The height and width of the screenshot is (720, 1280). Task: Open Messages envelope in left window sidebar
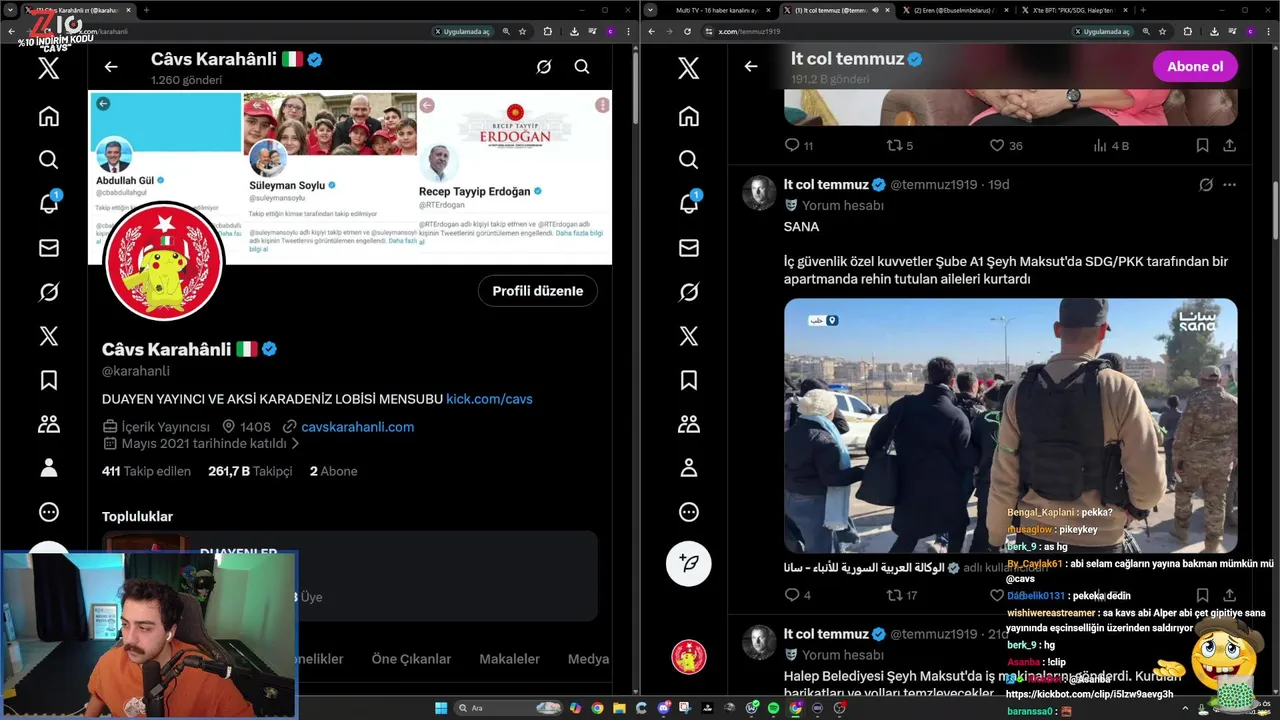pyautogui.click(x=48, y=248)
